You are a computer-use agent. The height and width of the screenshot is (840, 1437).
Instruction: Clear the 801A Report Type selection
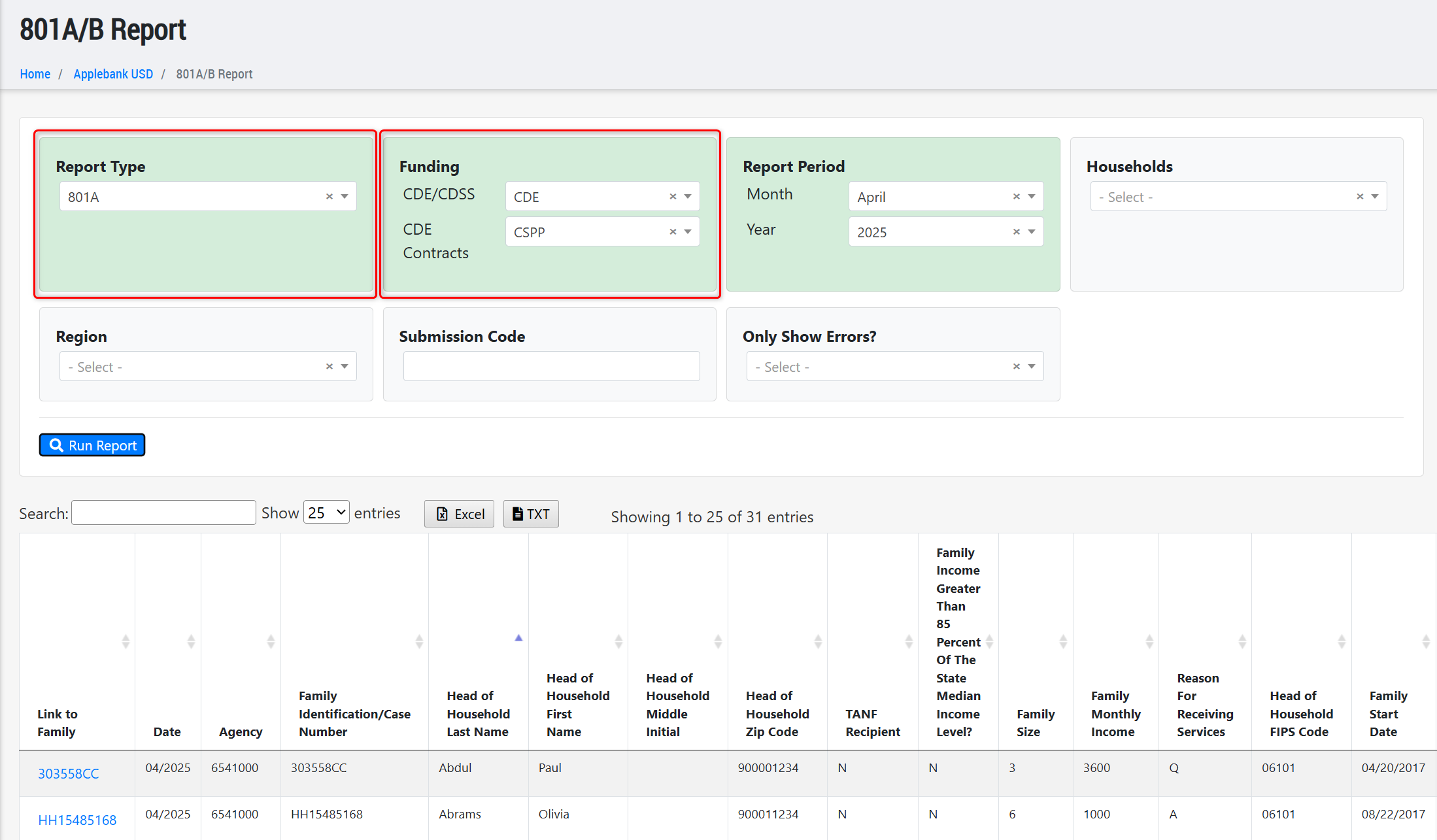[x=330, y=197]
